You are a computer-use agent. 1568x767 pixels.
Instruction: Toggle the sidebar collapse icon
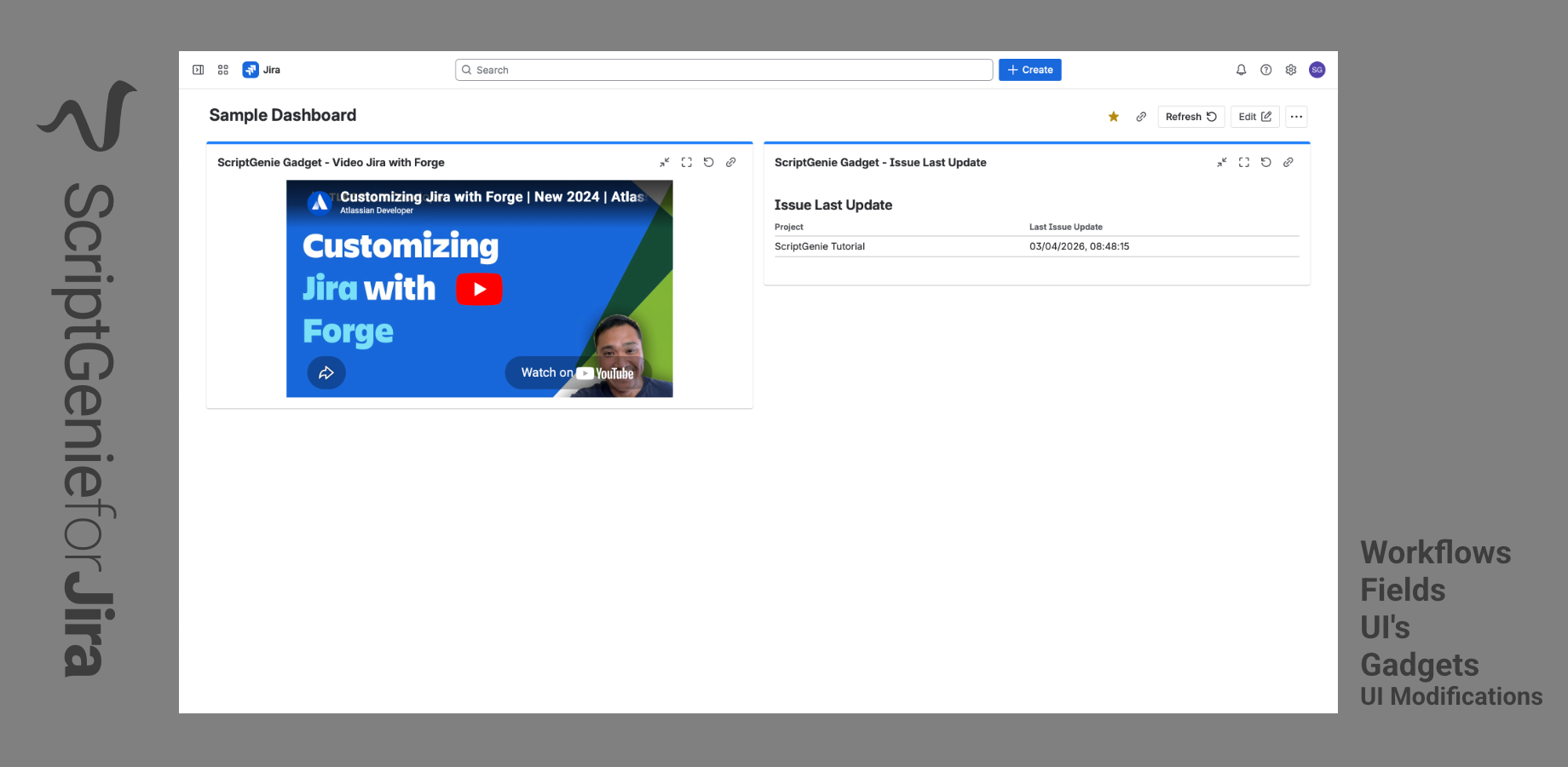point(198,70)
